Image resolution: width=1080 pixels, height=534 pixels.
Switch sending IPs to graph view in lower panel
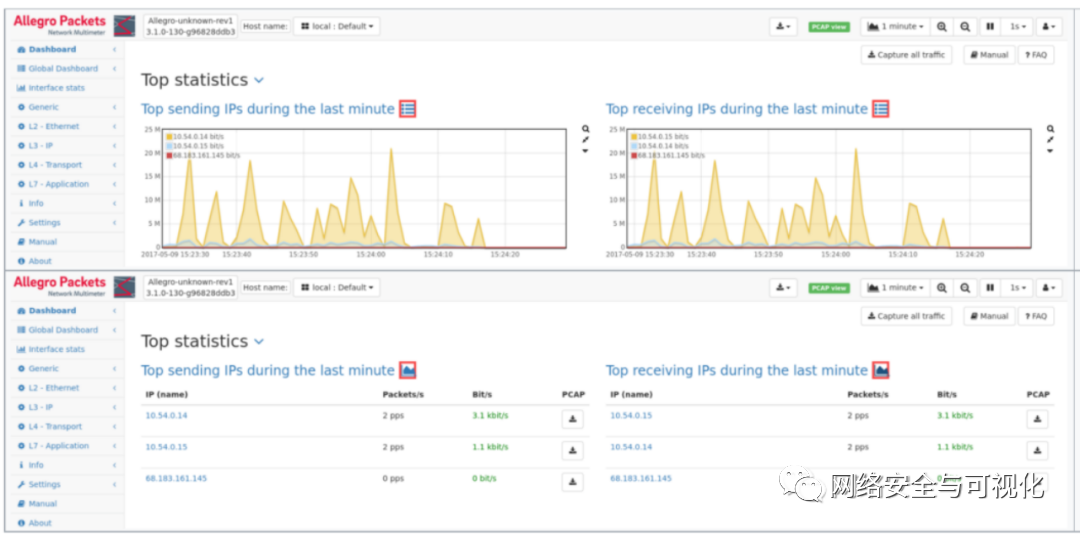(x=408, y=370)
